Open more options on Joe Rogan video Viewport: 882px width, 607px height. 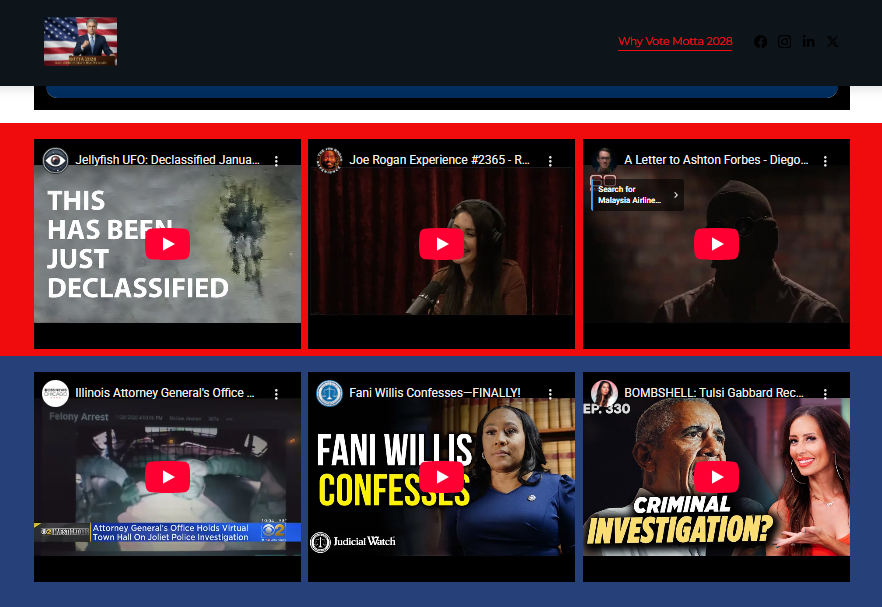click(550, 161)
